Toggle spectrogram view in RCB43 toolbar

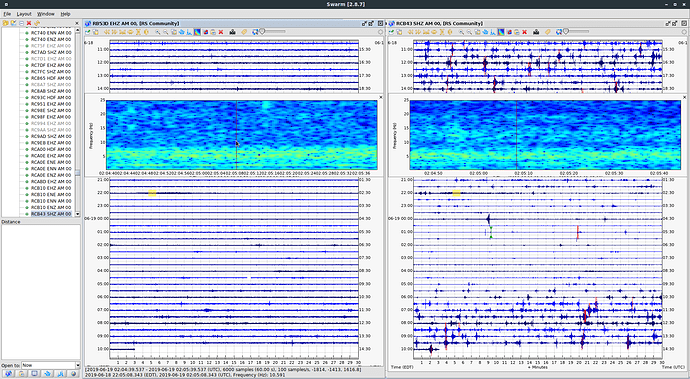point(501,32)
